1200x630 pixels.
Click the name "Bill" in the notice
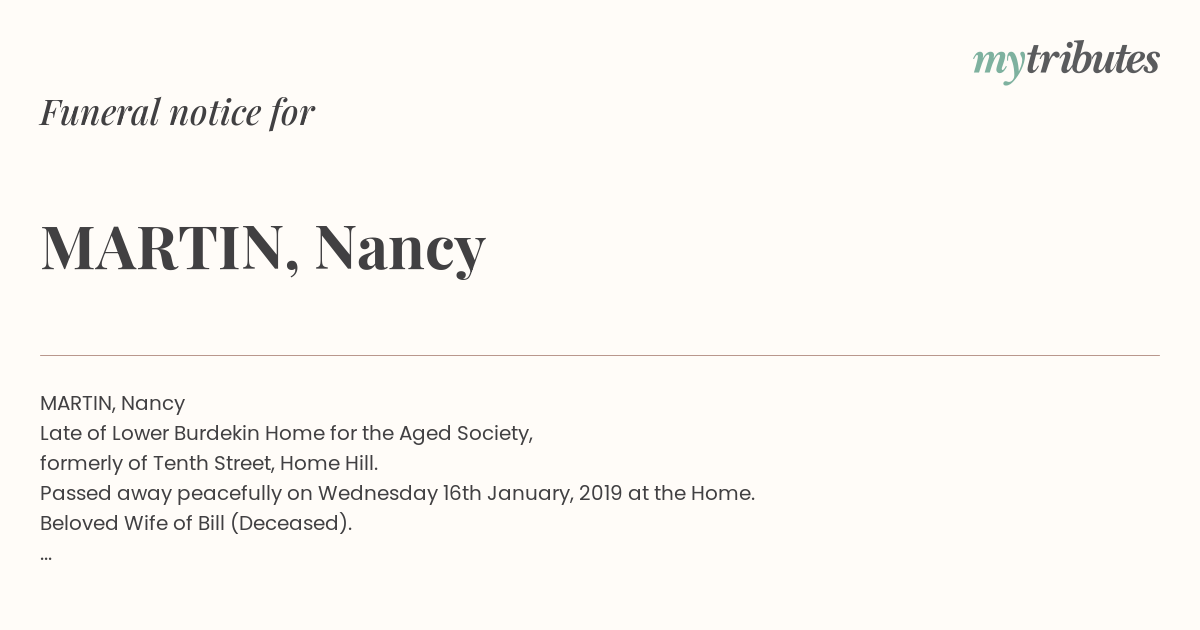210,523
